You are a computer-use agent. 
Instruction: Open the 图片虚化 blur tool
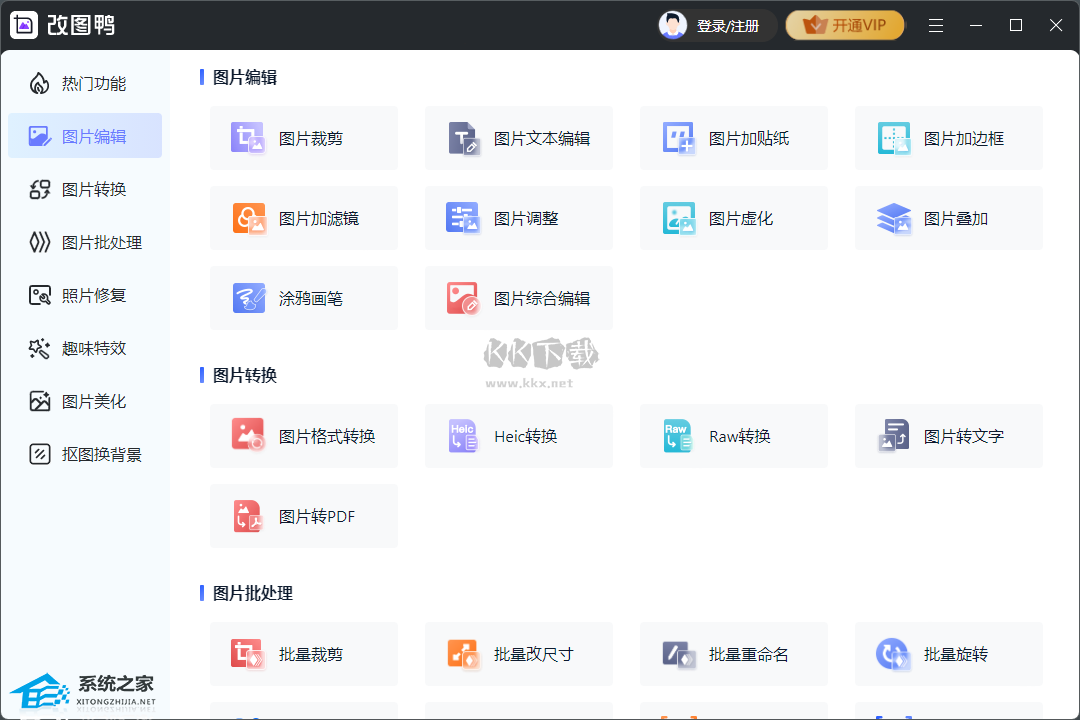pyautogui.click(x=733, y=218)
